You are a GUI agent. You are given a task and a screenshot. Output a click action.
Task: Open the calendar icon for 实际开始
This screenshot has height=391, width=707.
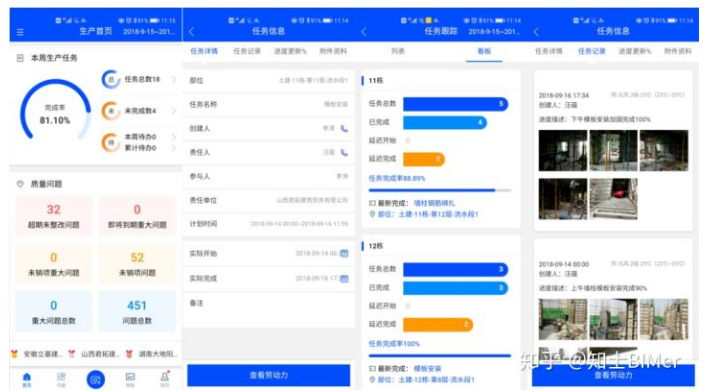click(x=344, y=253)
